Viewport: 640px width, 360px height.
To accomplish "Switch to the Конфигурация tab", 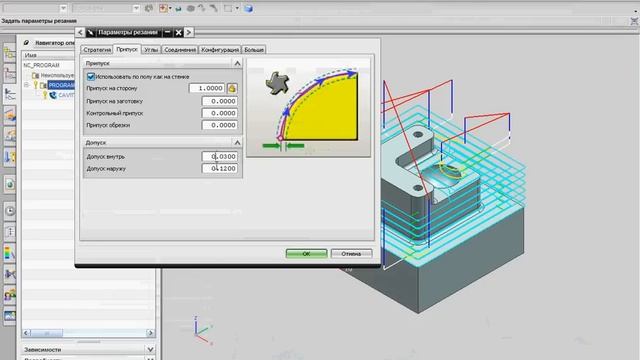I will tap(220, 50).
